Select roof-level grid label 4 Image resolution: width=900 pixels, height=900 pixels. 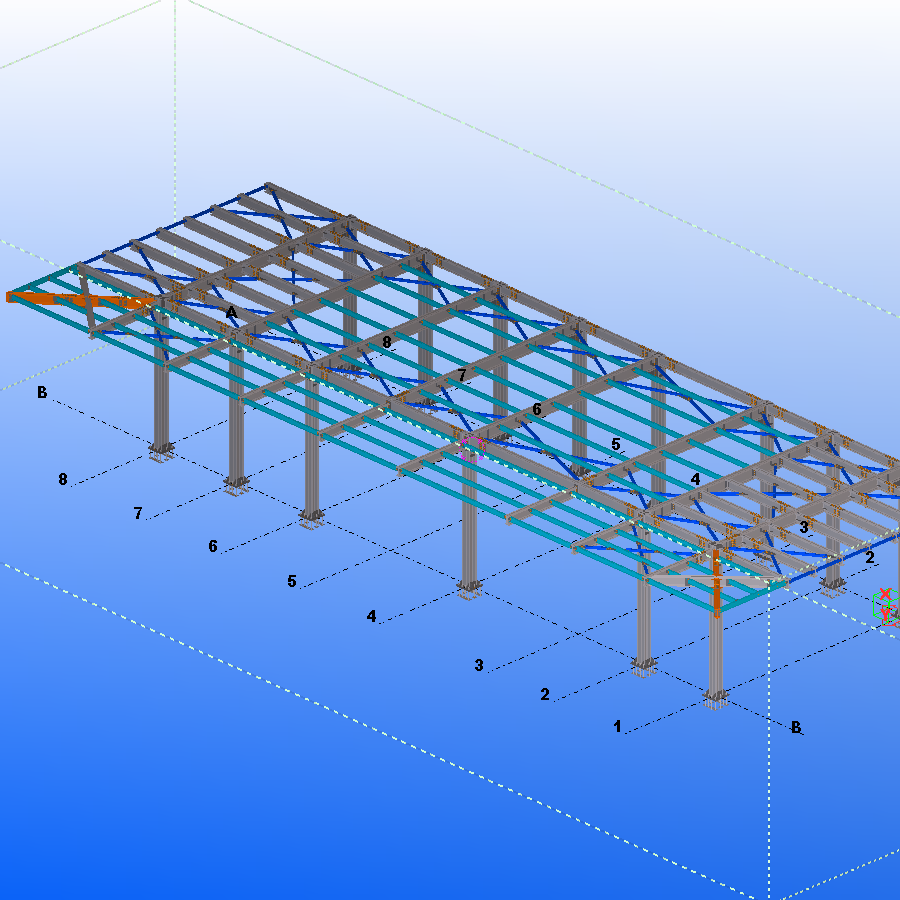click(x=695, y=480)
